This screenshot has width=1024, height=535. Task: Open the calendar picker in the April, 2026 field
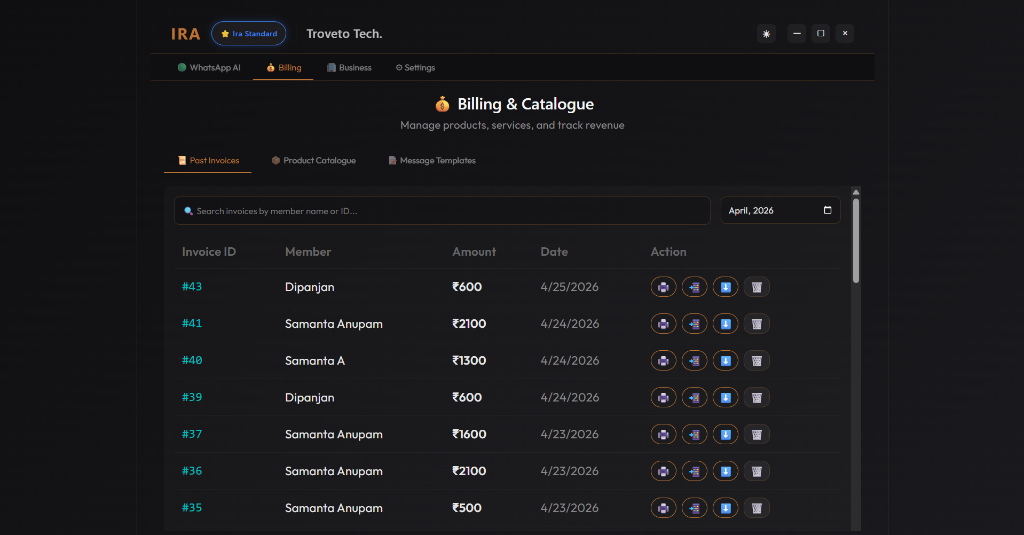[x=827, y=211]
